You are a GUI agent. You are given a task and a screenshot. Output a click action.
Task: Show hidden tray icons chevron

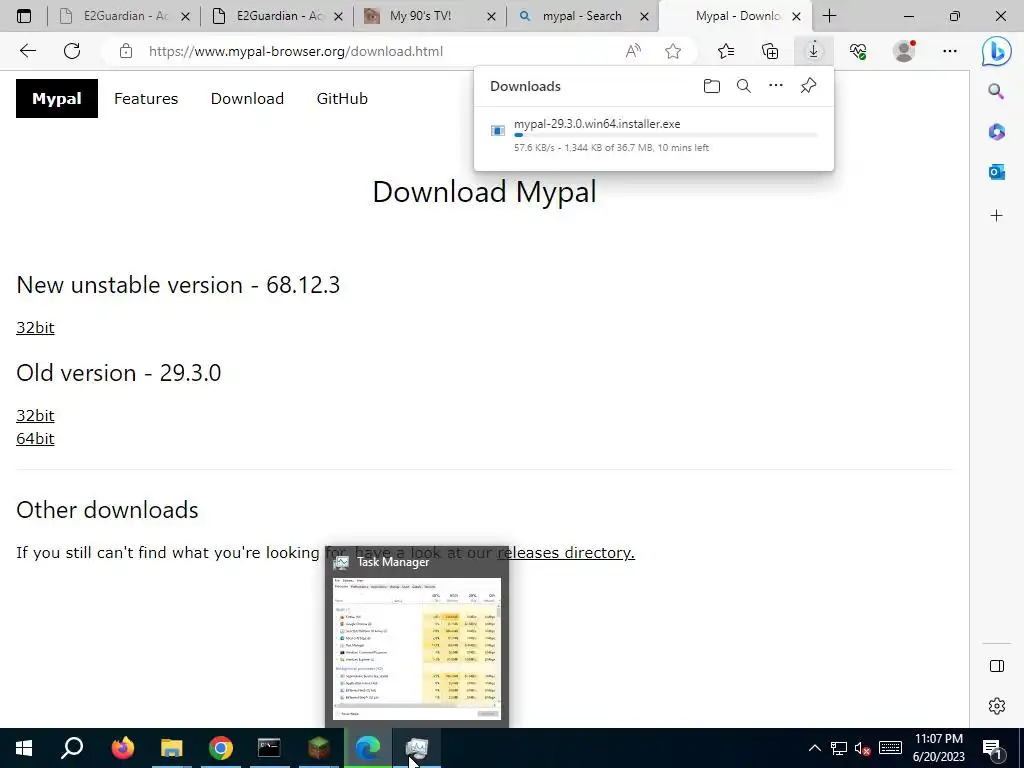pos(814,748)
